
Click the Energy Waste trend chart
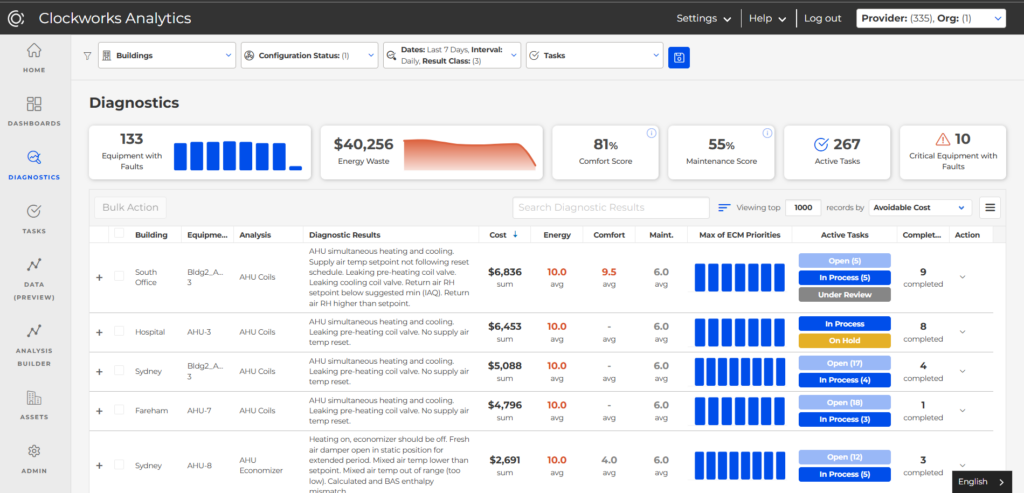(x=470, y=154)
